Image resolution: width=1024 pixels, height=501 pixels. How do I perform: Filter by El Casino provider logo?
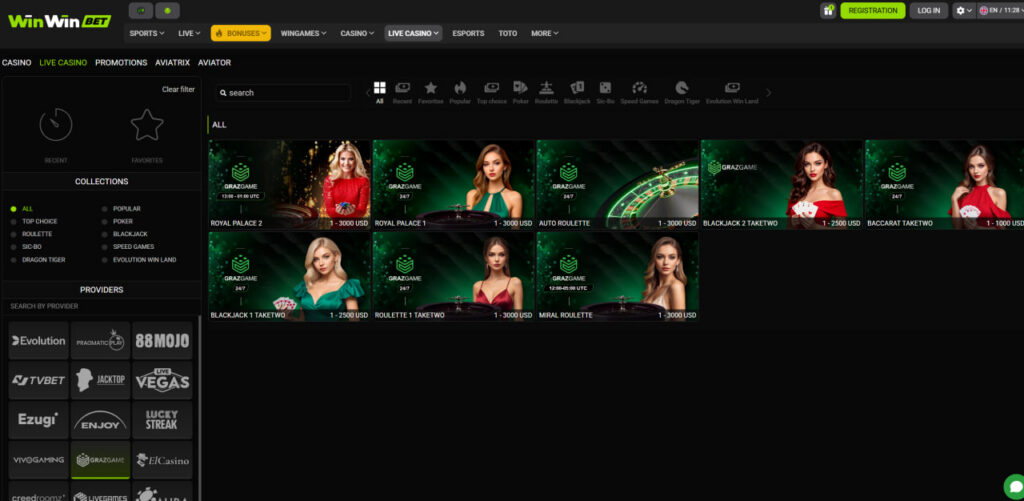point(162,460)
